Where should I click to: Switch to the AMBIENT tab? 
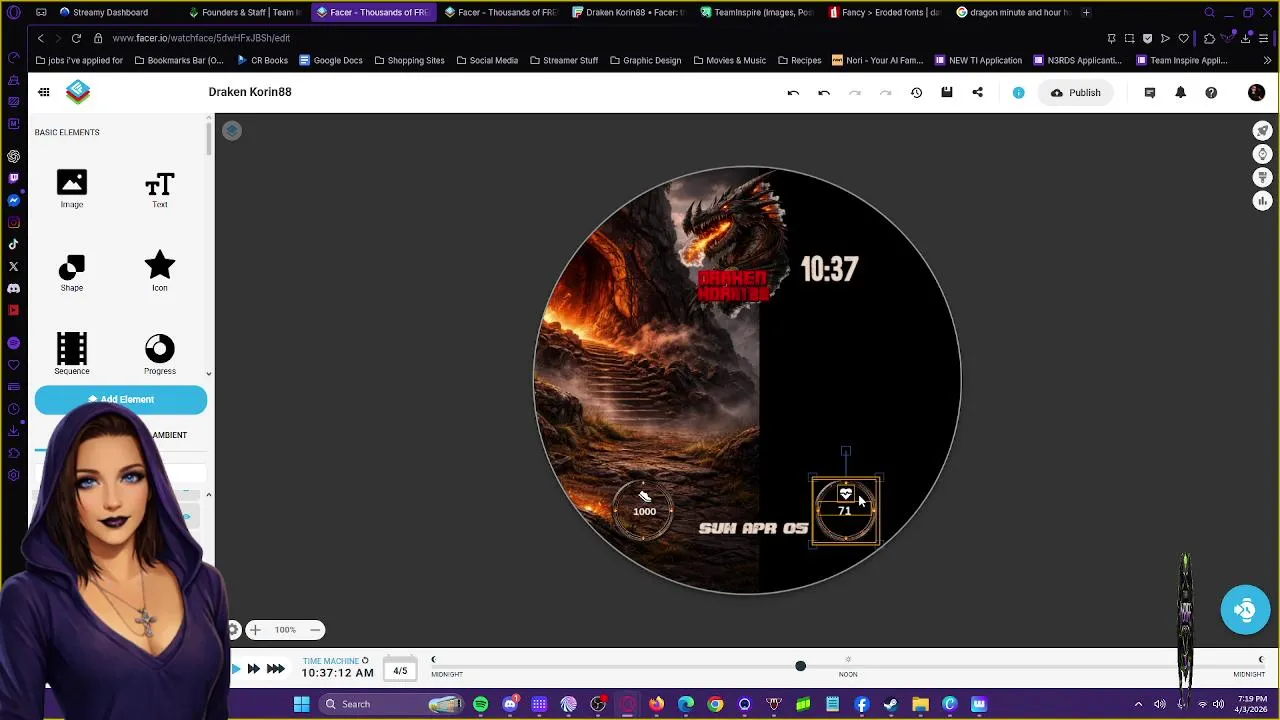[170, 435]
